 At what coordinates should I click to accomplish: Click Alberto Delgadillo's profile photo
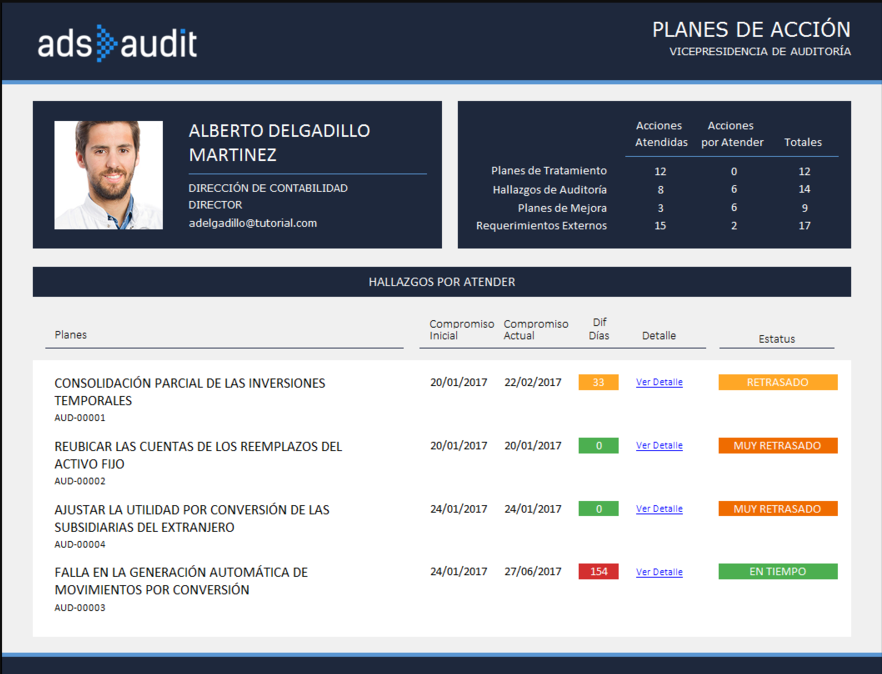pyautogui.click(x=110, y=174)
